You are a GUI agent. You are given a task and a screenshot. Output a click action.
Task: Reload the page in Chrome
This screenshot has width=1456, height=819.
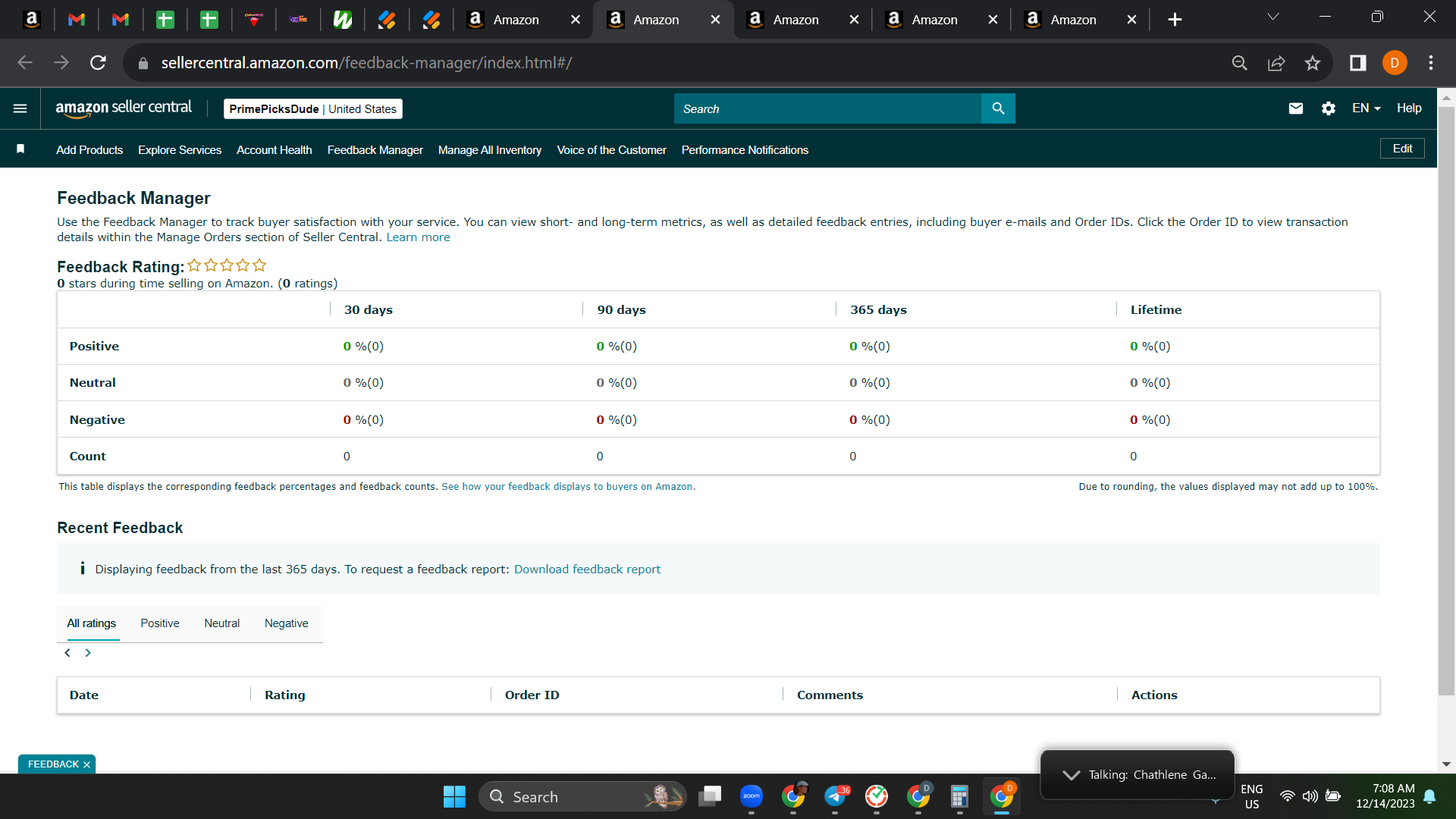pyautogui.click(x=98, y=63)
